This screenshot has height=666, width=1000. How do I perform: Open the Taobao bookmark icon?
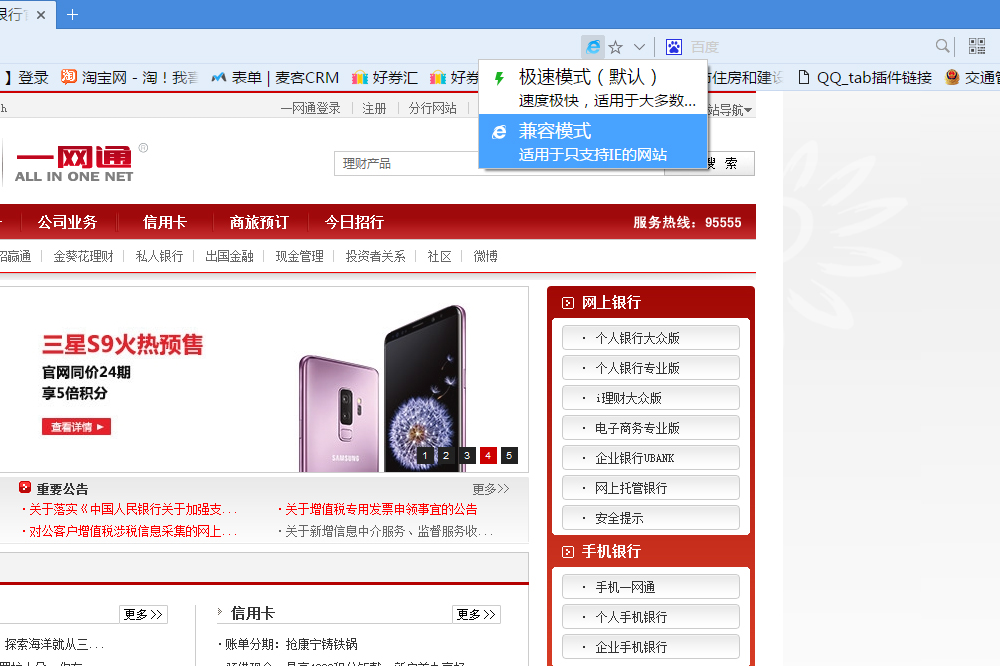[x=68, y=77]
